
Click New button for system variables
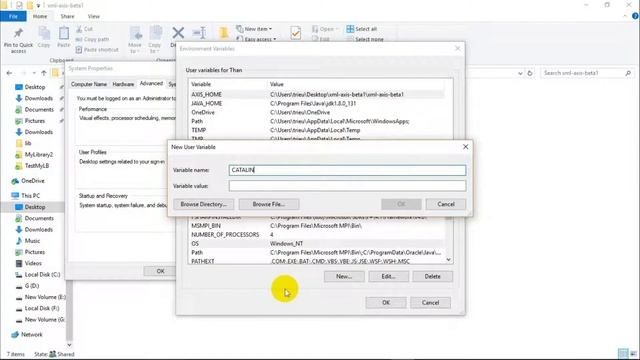pyautogui.click(x=344, y=276)
